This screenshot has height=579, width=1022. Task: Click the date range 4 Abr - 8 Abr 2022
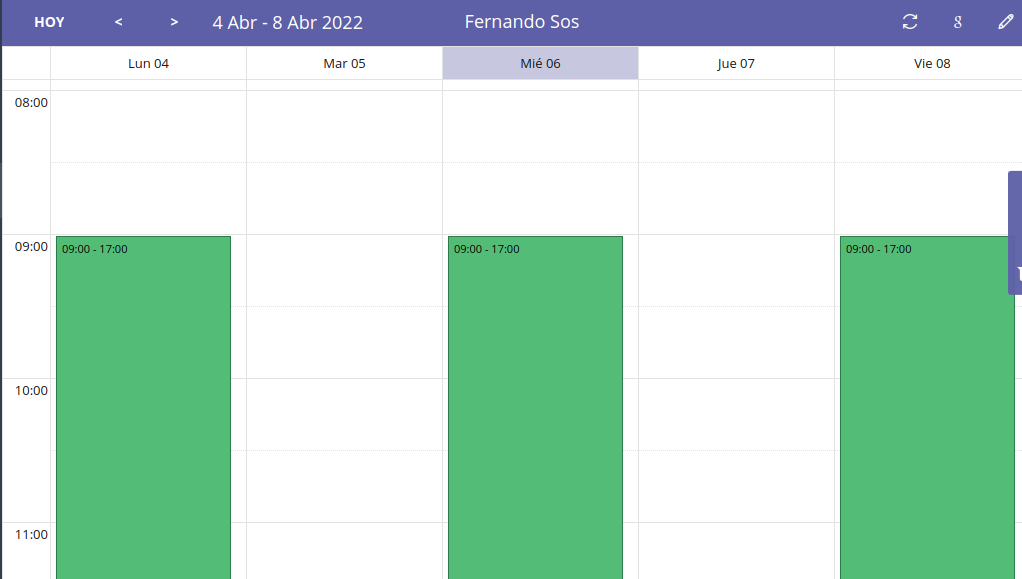(288, 21)
